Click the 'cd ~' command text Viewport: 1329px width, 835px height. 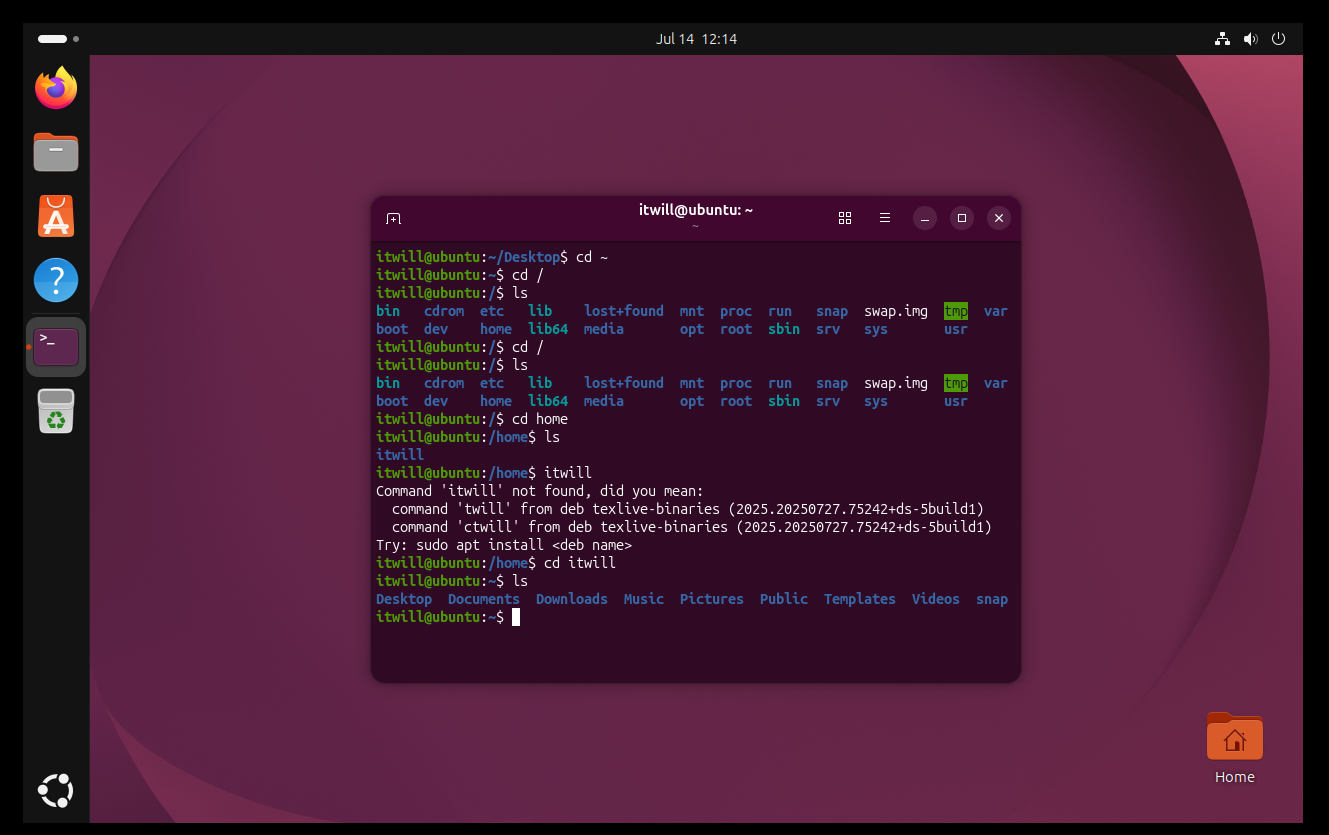pyautogui.click(x=592, y=257)
